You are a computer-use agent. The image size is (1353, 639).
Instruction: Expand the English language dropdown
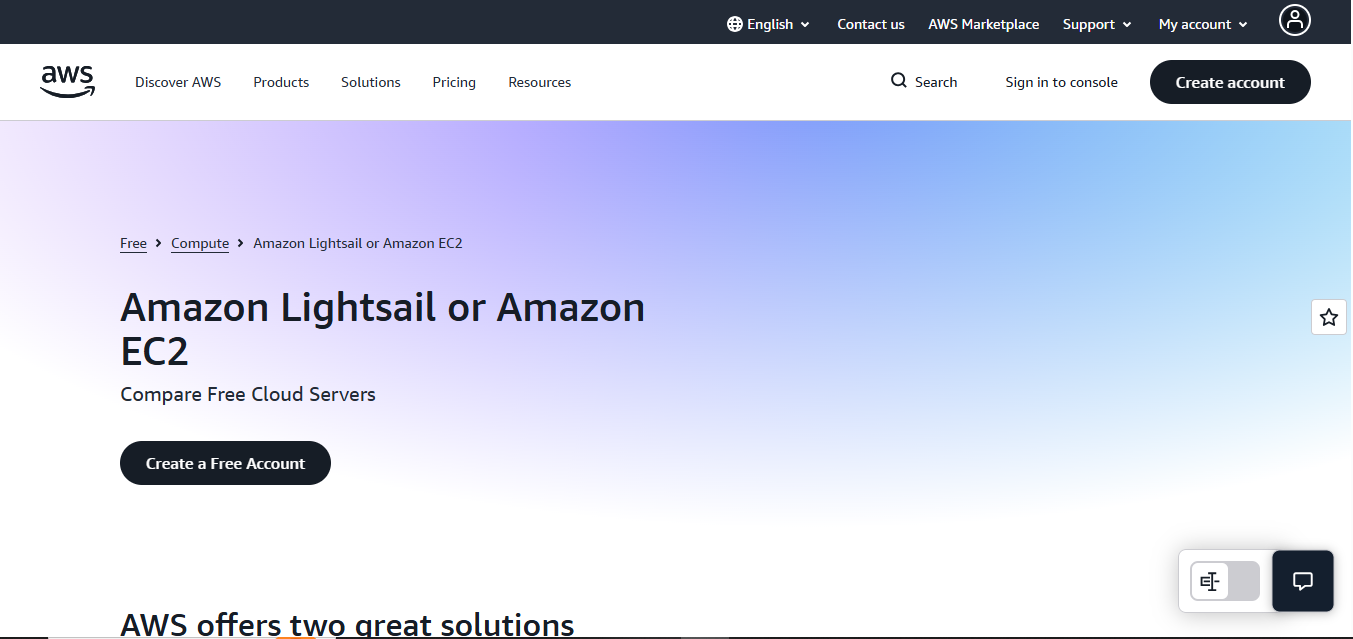(769, 24)
